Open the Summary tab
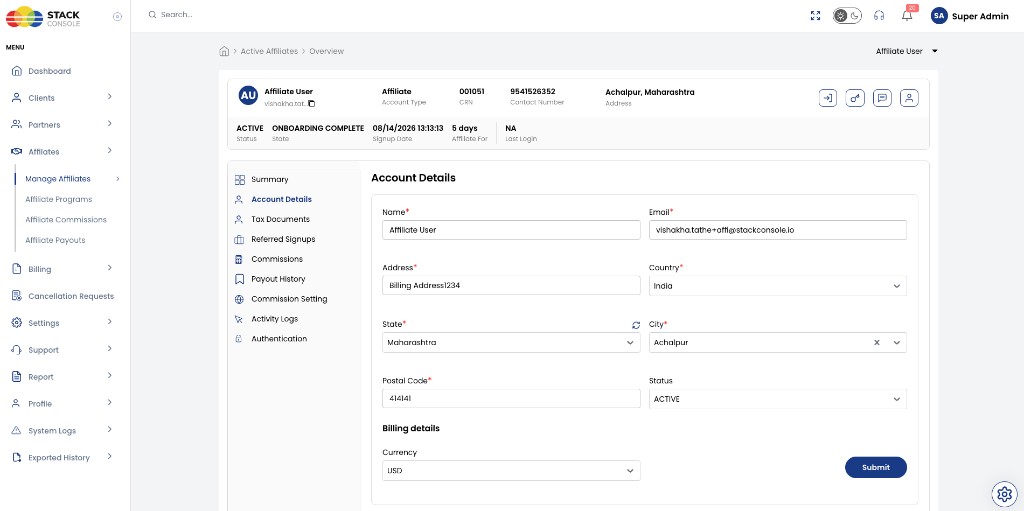 270,179
